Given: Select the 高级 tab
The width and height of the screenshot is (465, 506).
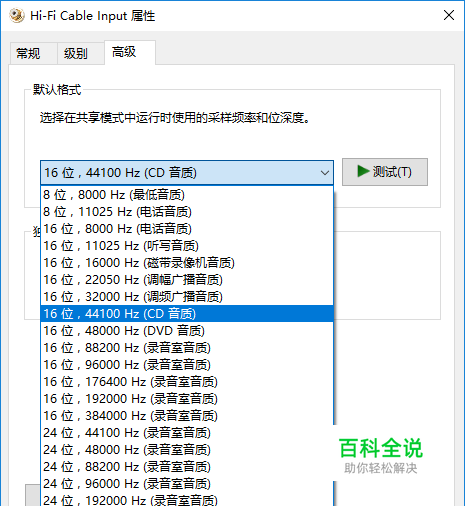Looking at the screenshot, I should coord(130,52).
